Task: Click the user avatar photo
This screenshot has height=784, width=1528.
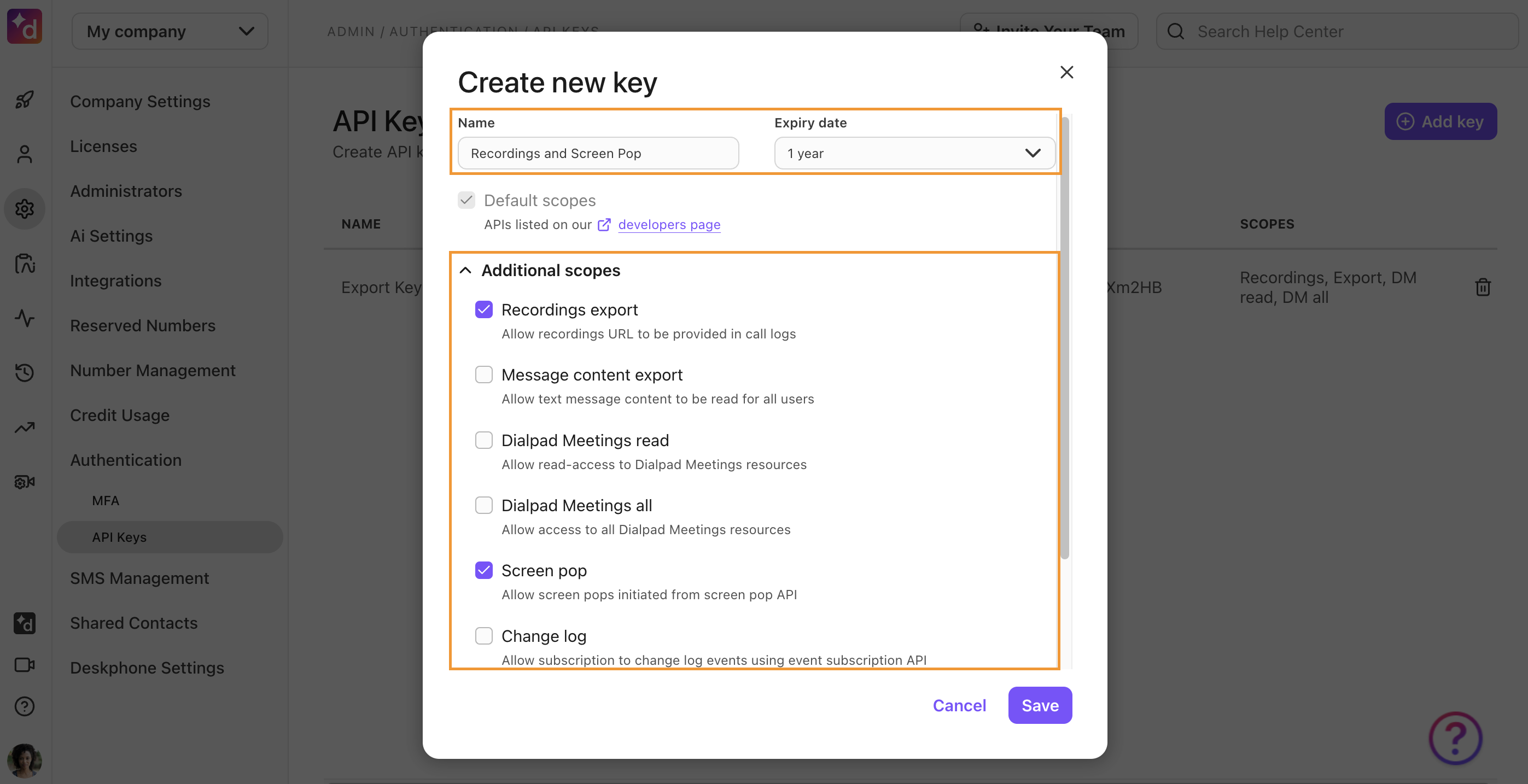Action: (24, 760)
